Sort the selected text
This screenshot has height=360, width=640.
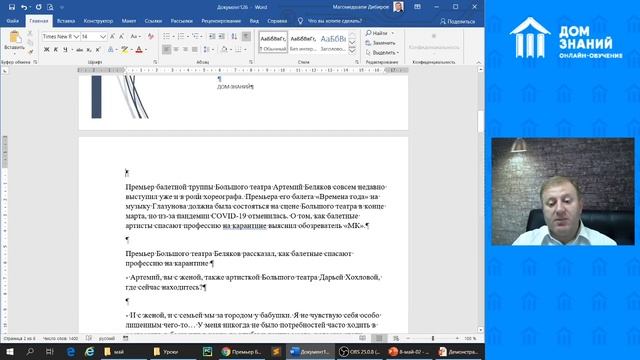coord(234,37)
